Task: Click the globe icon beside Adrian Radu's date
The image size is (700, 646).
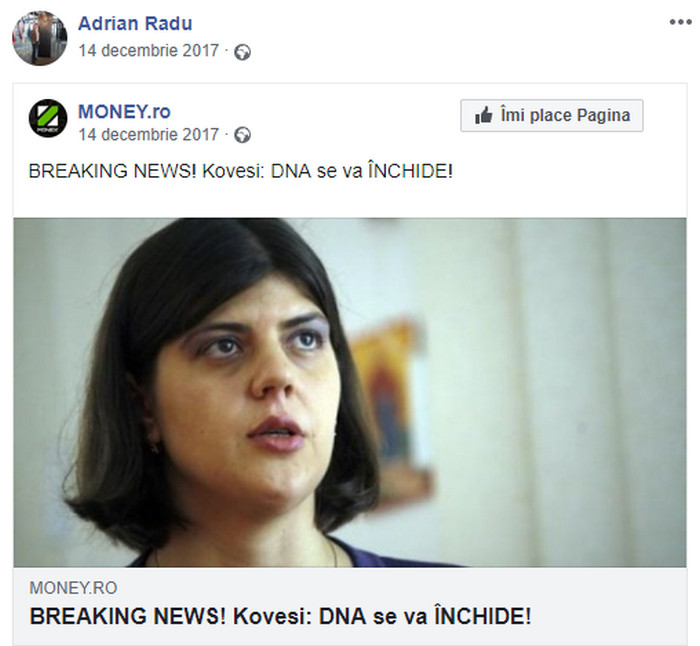Action: point(242,52)
